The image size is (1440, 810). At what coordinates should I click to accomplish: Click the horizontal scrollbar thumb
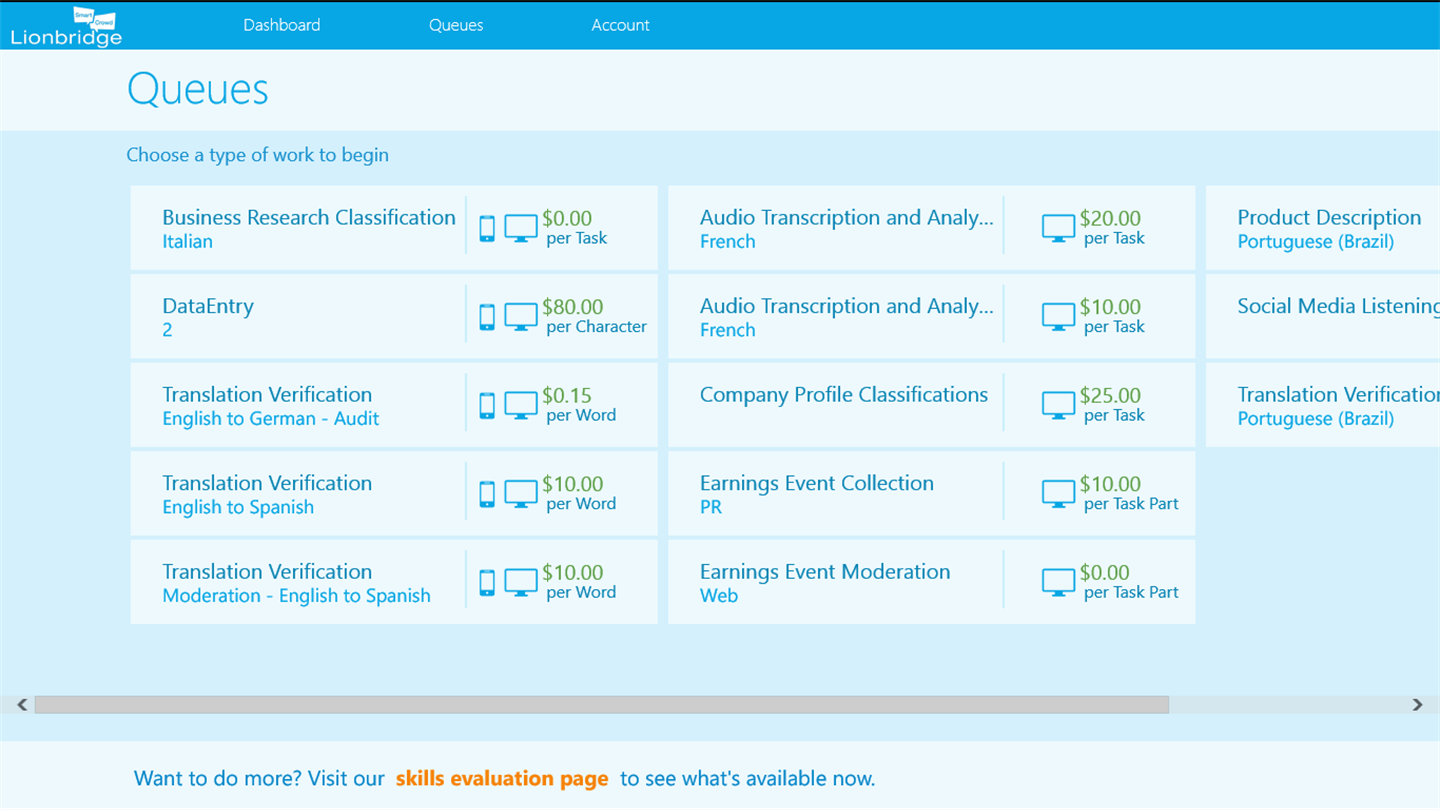tap(601, 705)
